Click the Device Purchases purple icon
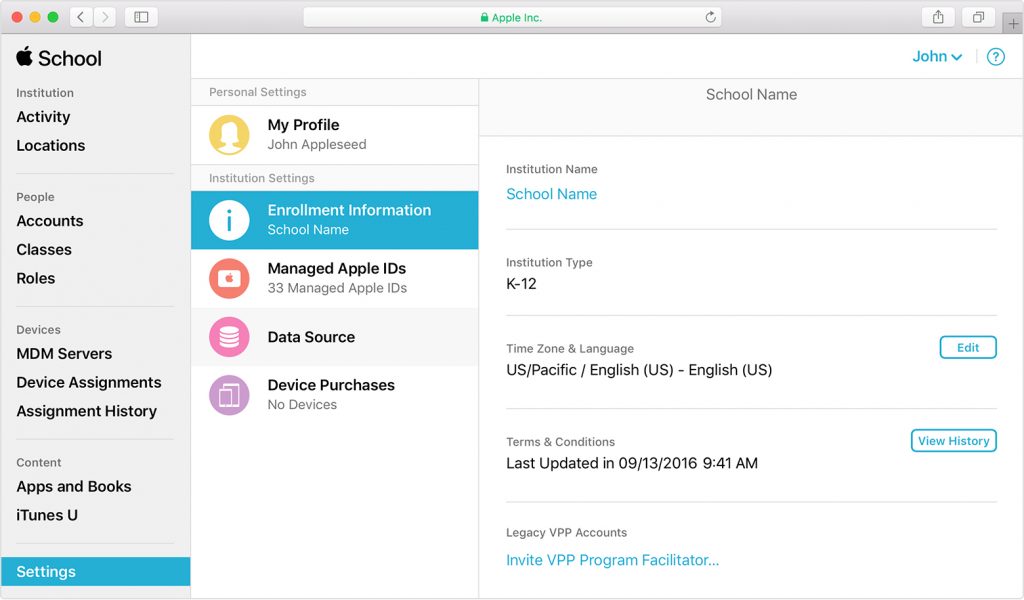 coord(229,395)
